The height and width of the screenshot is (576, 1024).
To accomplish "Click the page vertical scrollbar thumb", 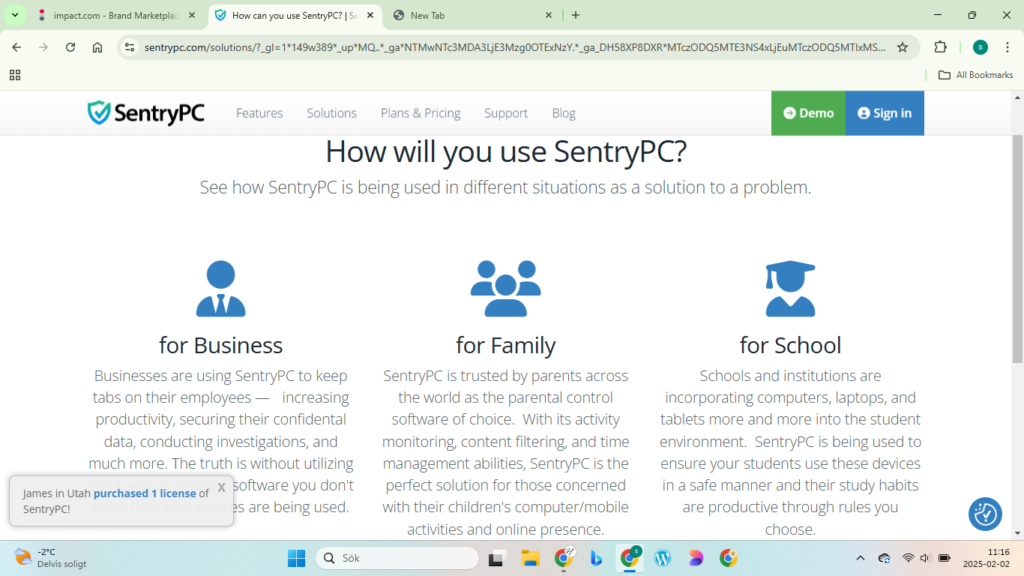I will 1017,249.
